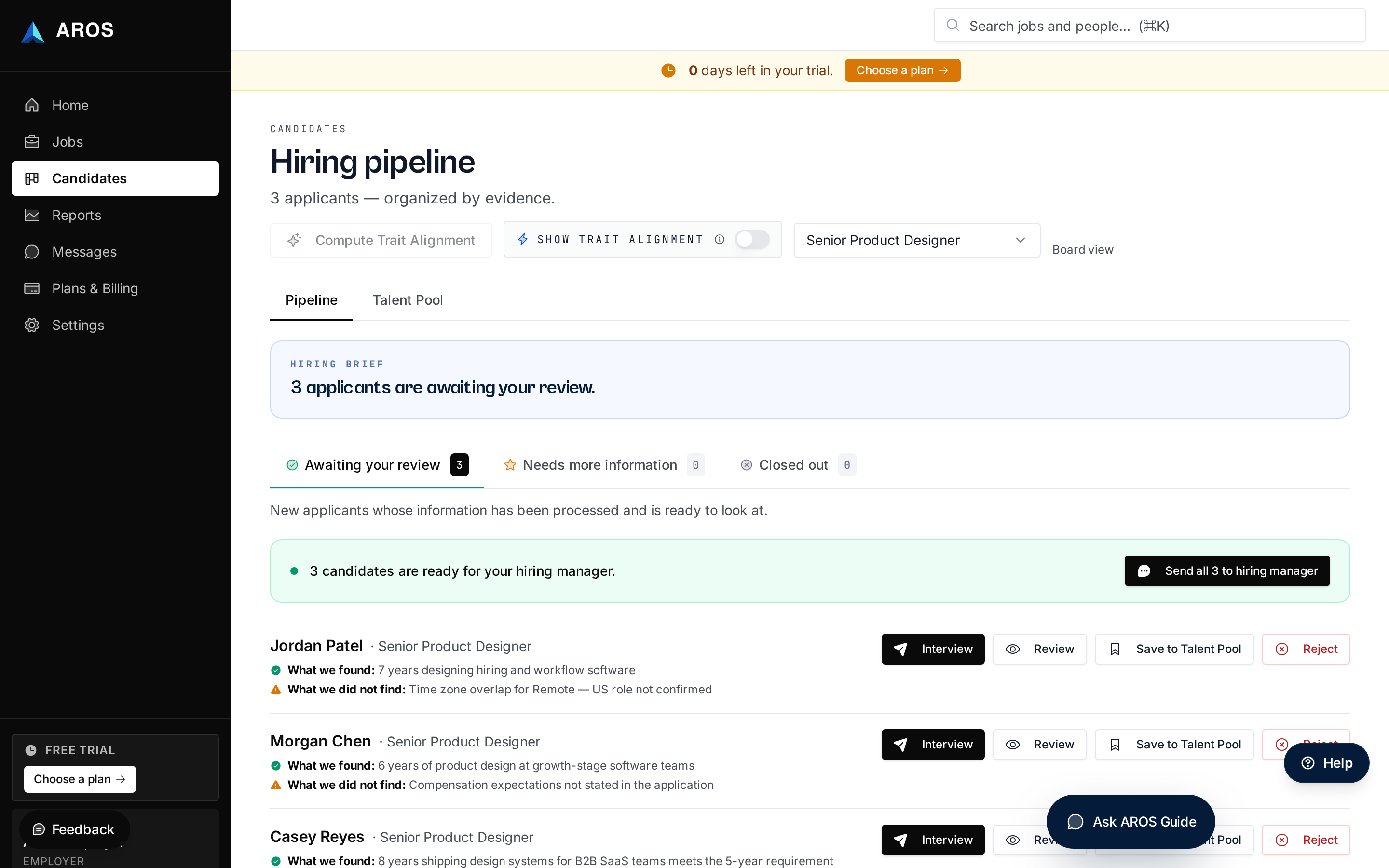Image resolution: width=1389 pixels, height=868 pixels.
Task: Click the paper plane icon on Jordan Patel's Interview
Action: tap(900, 649)
